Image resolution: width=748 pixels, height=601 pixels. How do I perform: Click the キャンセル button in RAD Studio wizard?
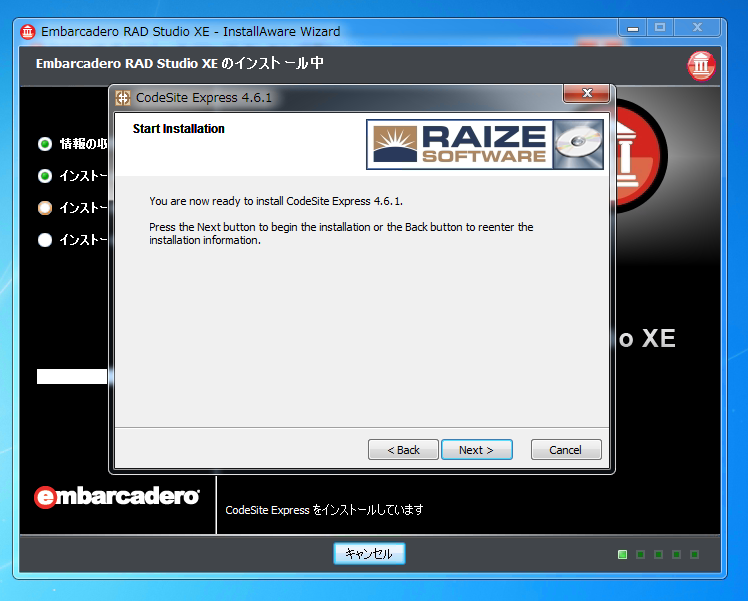369,553
